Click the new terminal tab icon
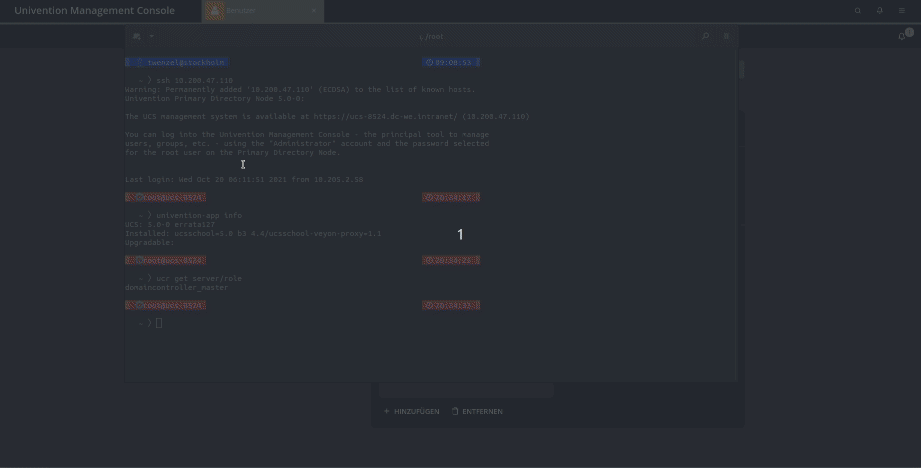Screen dimensions: 921x468 click(137, 36)
